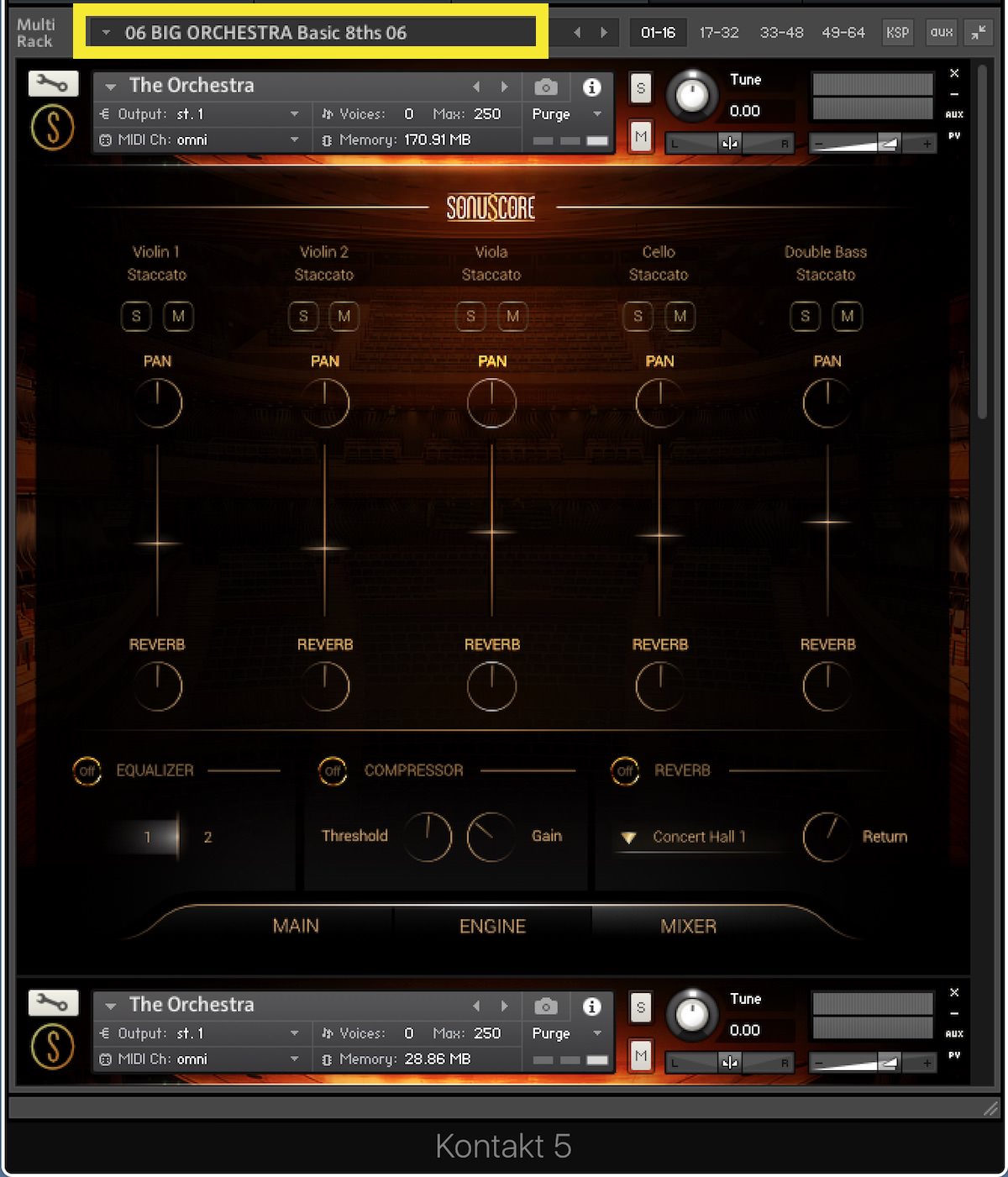Click the camera snapshot icon in the top instrument header
This screenshot has height=1177, width=1008.
546,87
